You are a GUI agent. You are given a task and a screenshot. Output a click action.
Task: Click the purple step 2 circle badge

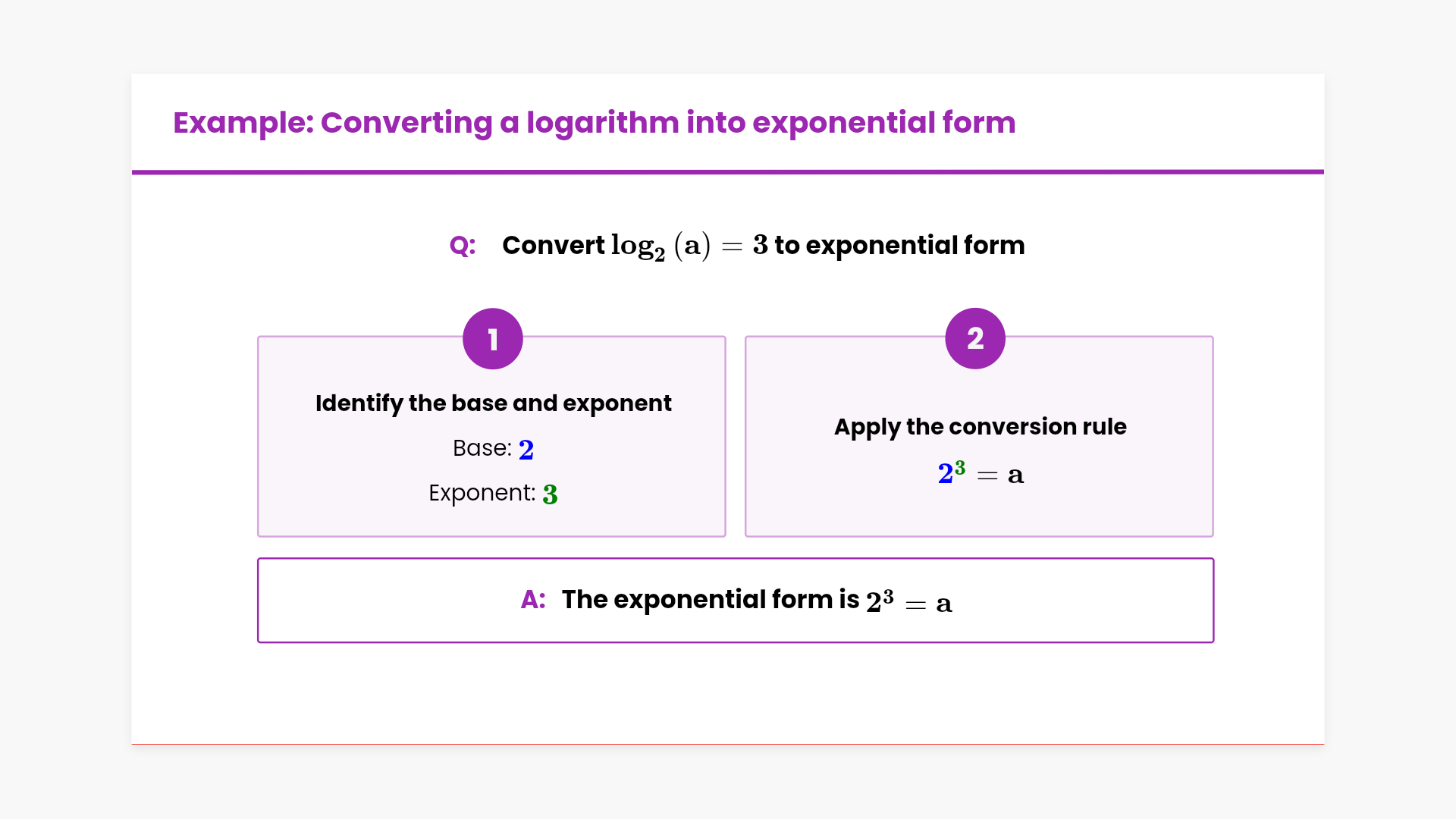point(975,338)
